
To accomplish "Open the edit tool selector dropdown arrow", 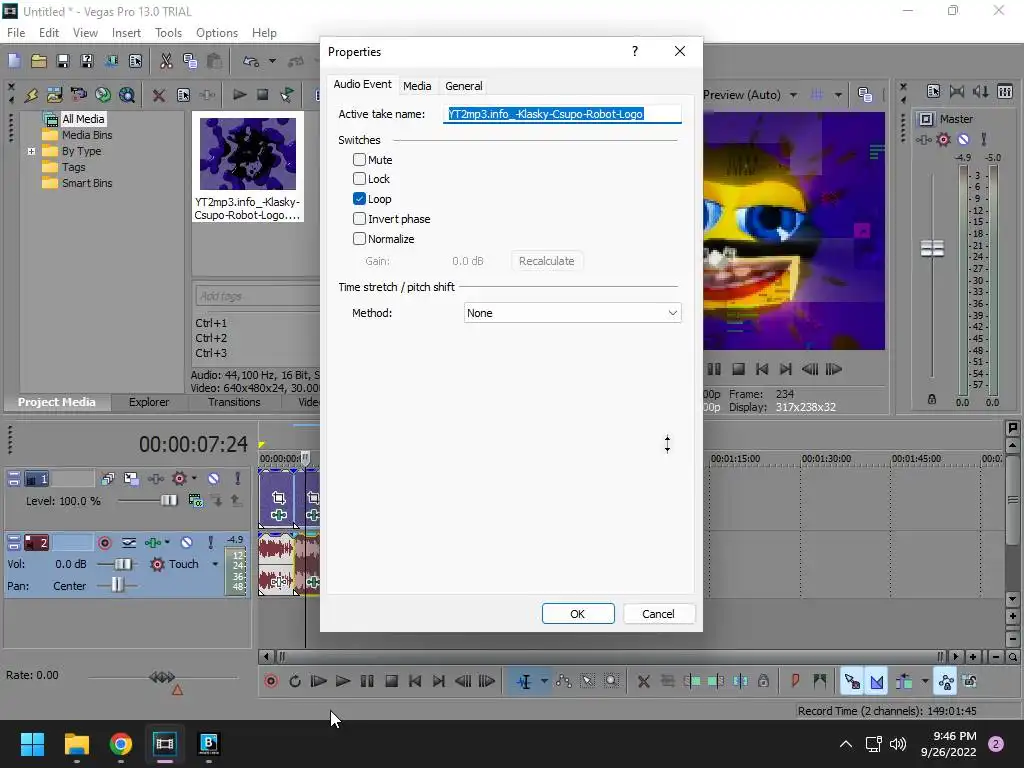I will [544, 681].
